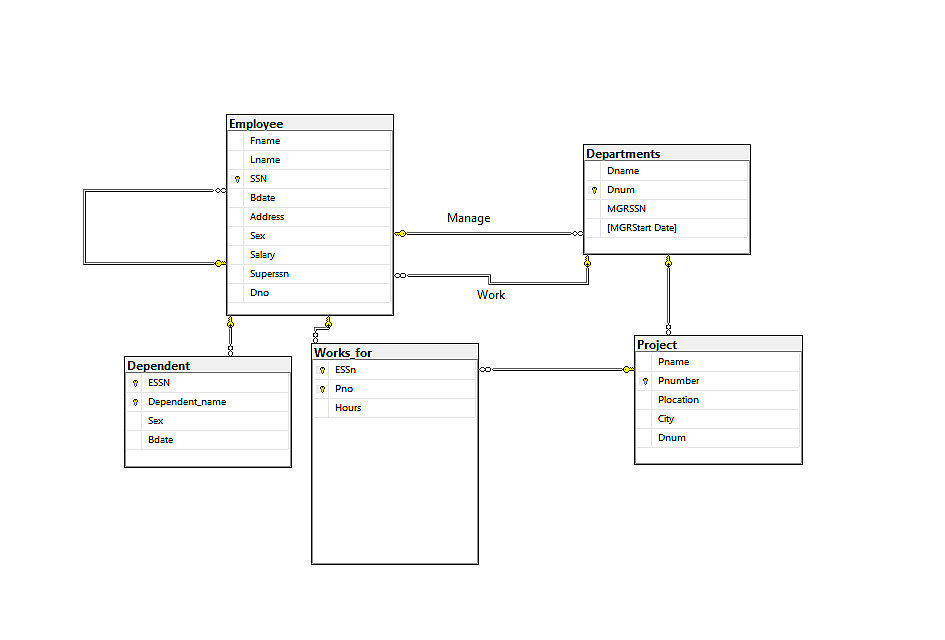This screenshot has height=640, width=945.
Task: Click the key icon next to Dnum in Departments
Action: (594, 190)
